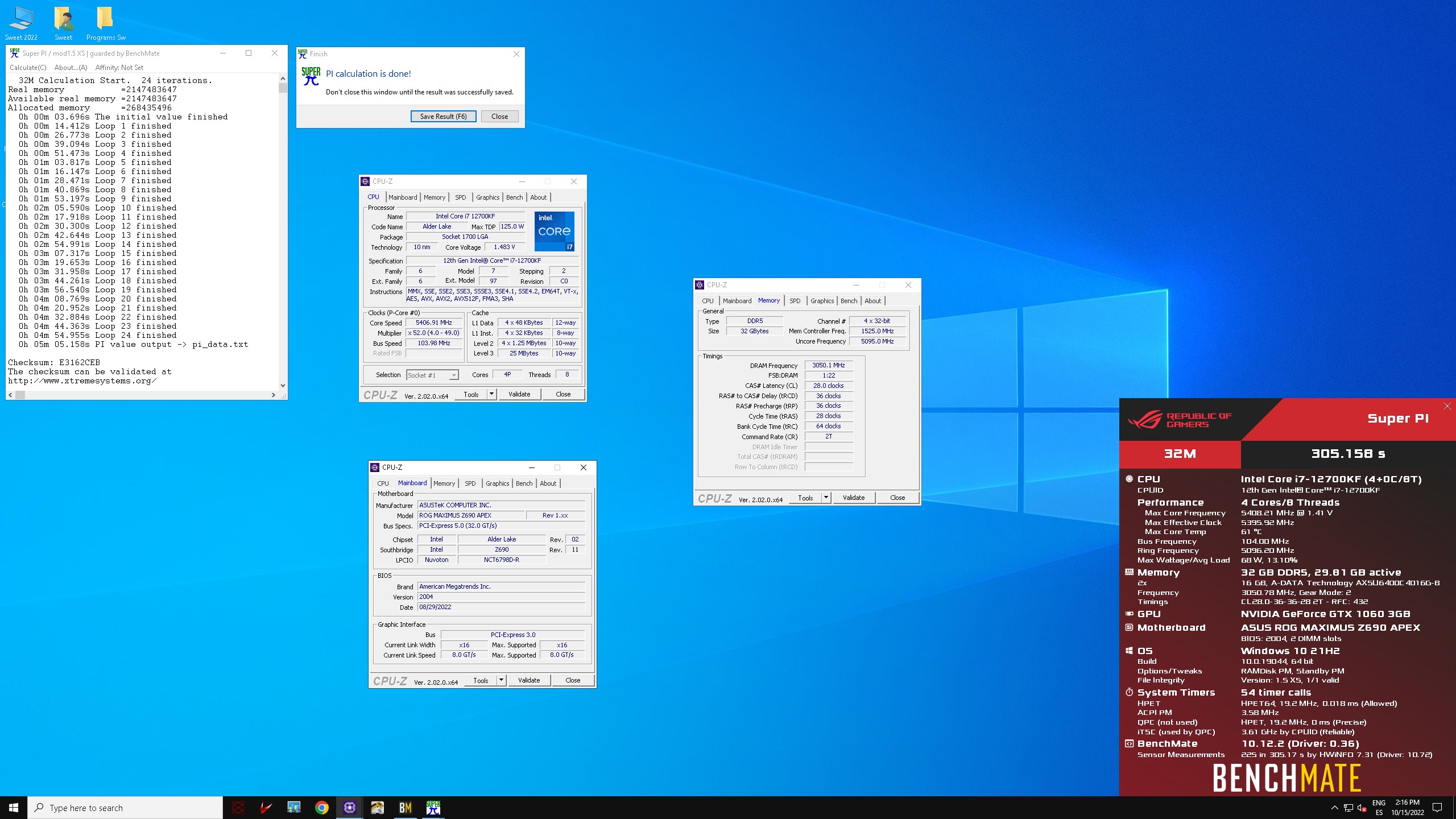Open the clock and date in taskbar

pos(1408,808)
